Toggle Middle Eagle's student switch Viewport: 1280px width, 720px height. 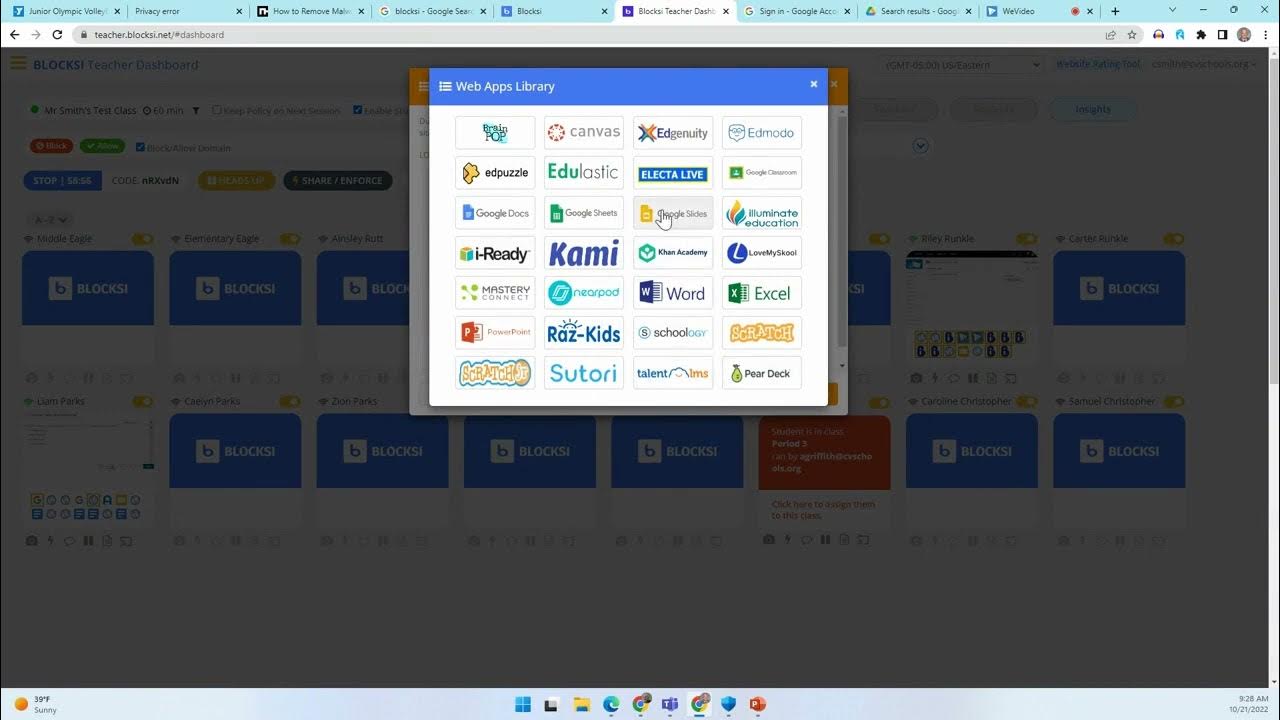tap(143, 239)
